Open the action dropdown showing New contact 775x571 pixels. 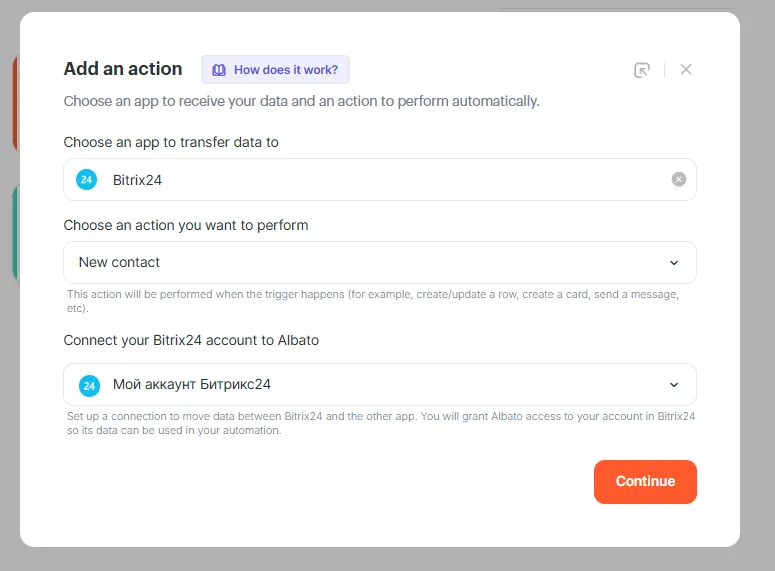pyautogui.click(x=370, y=263)
